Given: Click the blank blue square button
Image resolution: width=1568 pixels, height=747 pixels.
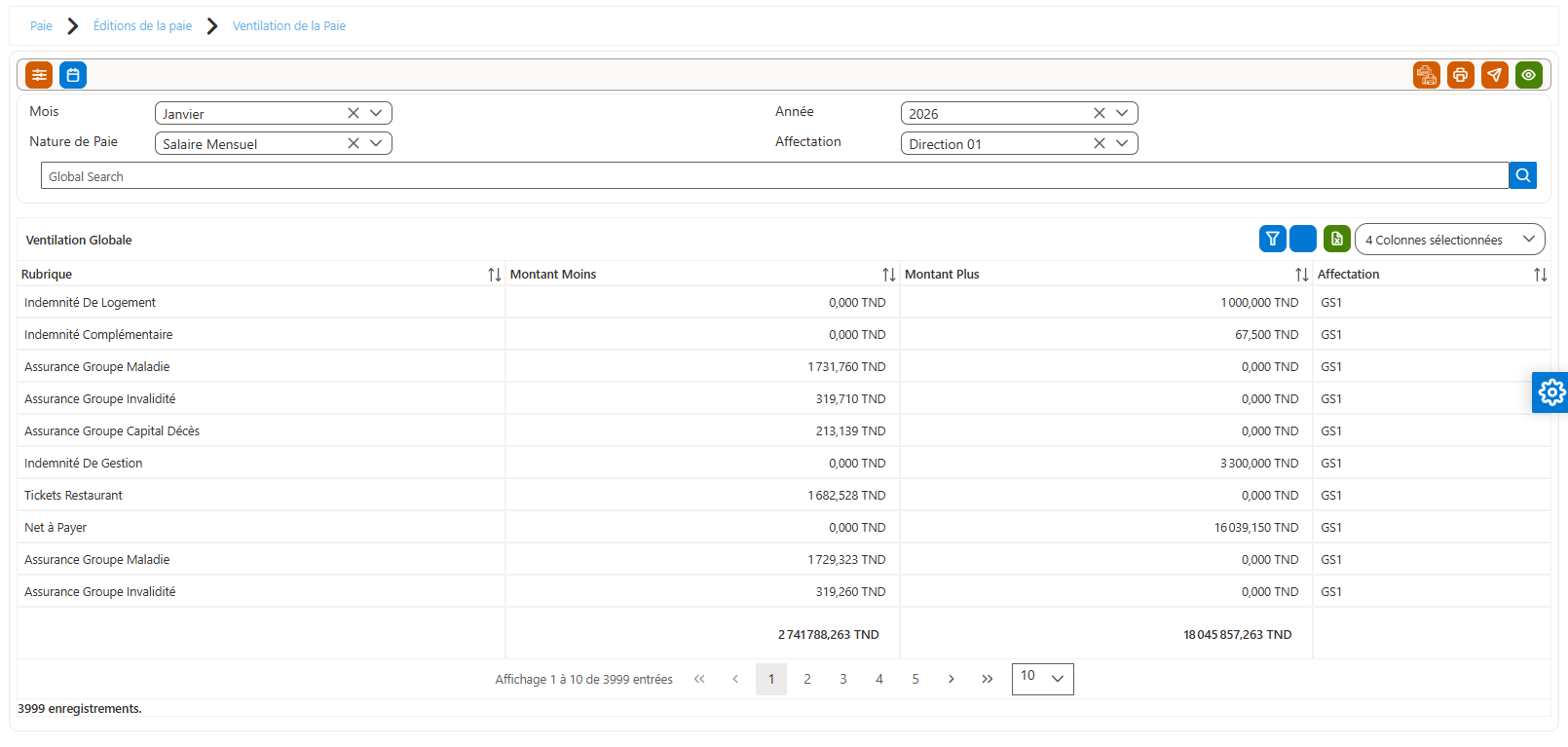Looking at the screenshot, I should click(1303, 239).
